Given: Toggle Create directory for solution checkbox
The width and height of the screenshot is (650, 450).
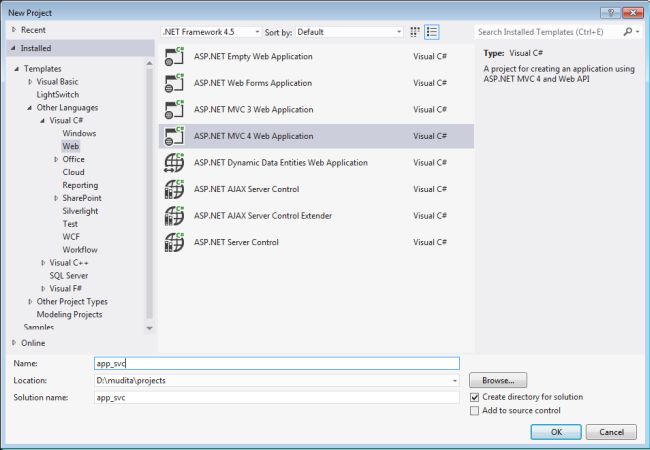Looking at the screenshot, I should click(x=475, y=397).
